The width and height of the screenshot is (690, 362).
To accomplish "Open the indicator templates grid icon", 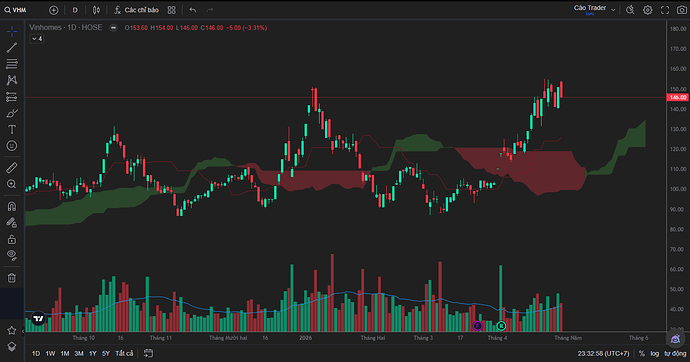I will pyautogui.click(x=172, y=10).
